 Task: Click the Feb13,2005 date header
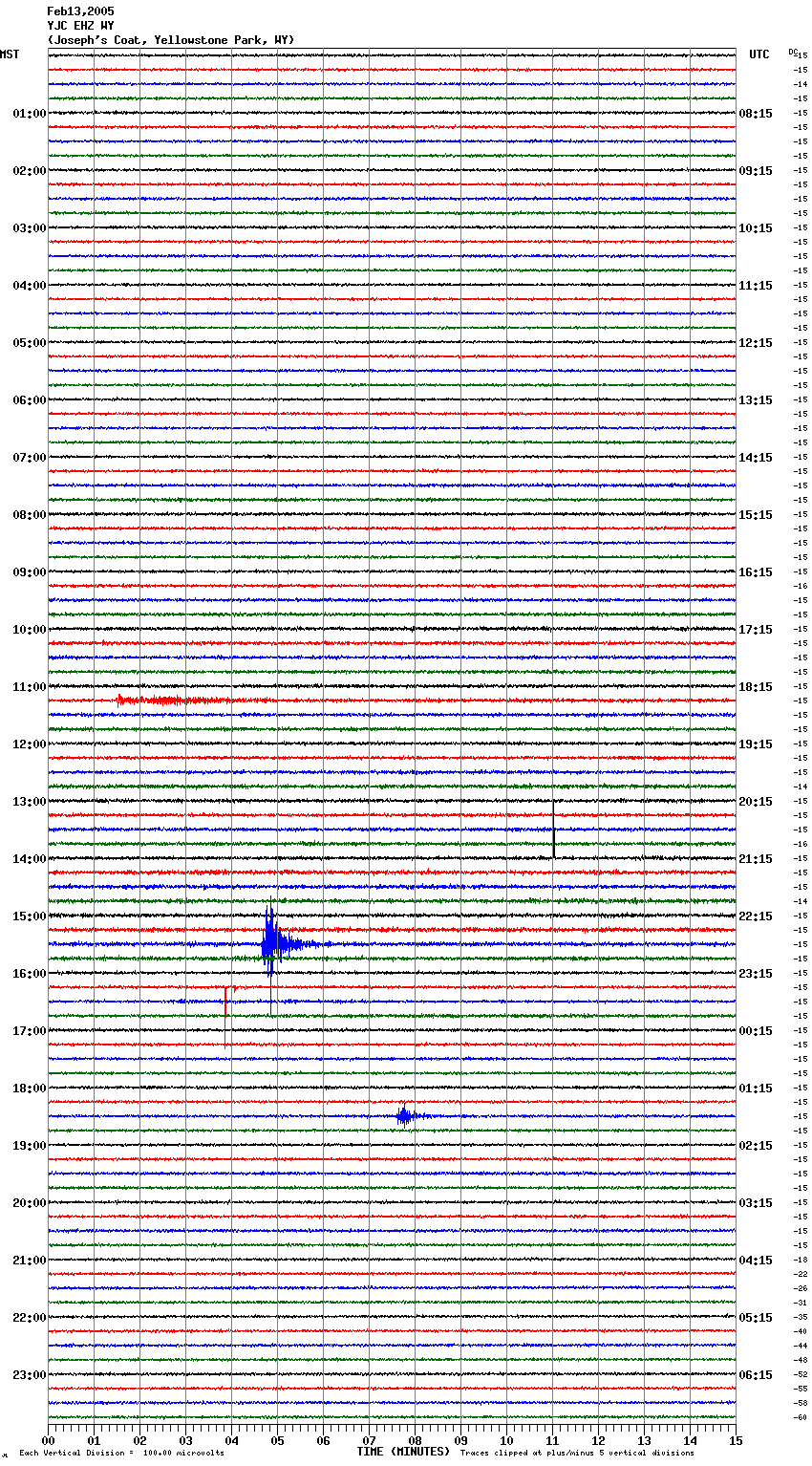point(80,11)
